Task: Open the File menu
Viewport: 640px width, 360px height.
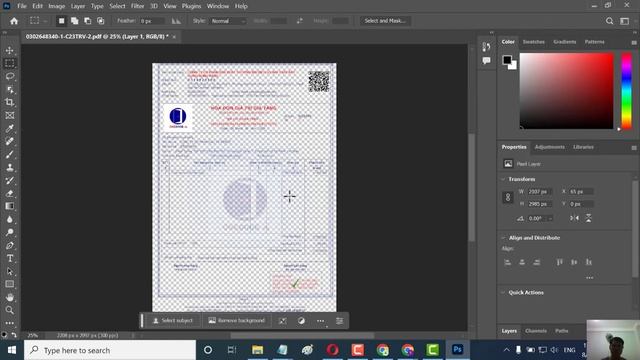Action: point(22,6)
